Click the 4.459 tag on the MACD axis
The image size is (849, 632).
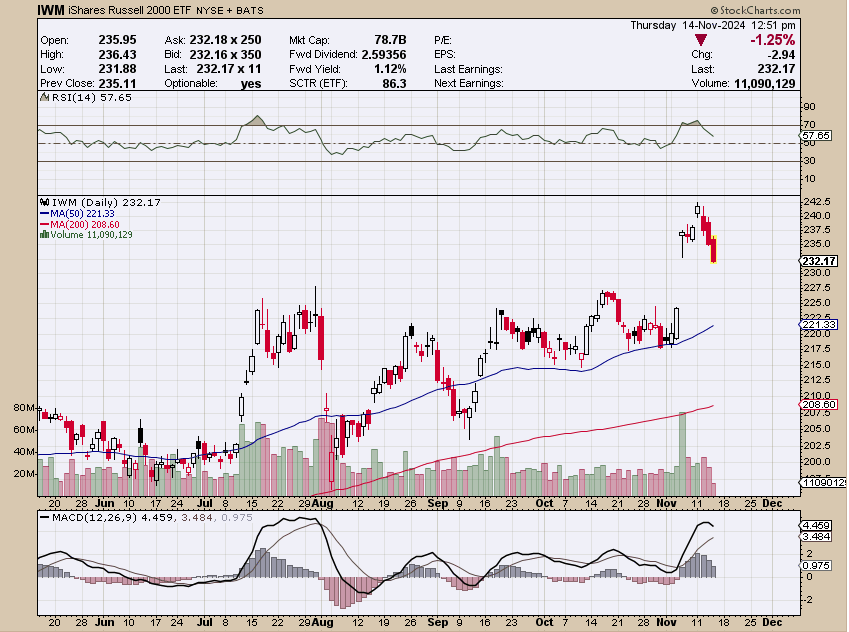[x=817, y=525]
